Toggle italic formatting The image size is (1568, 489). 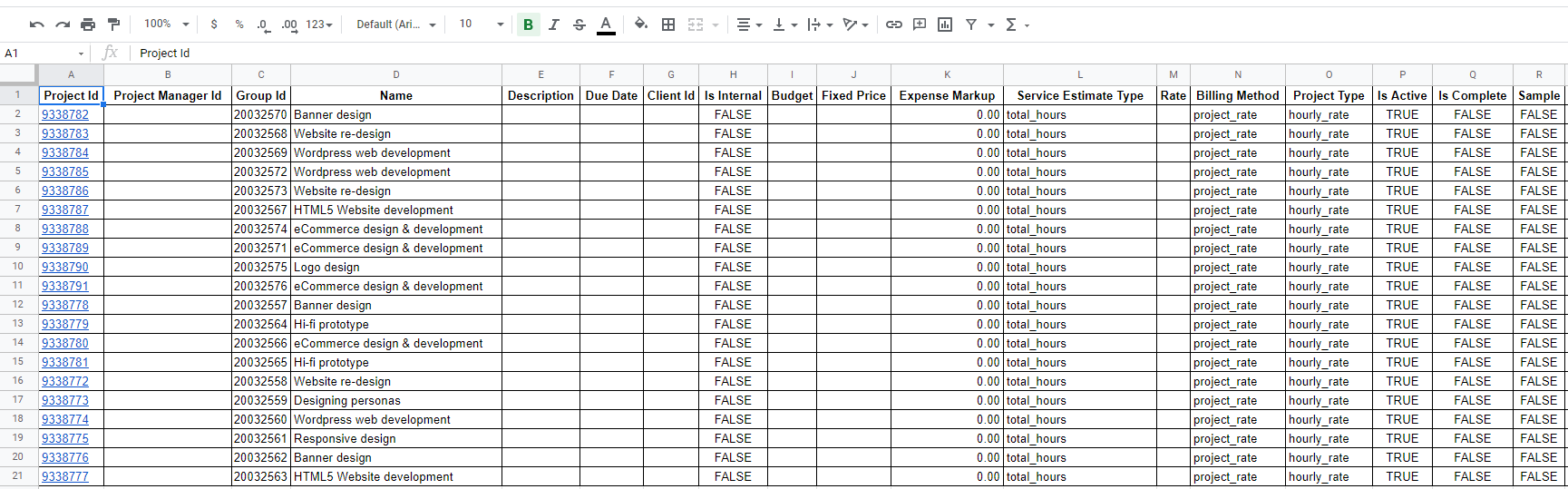[554, 24]
